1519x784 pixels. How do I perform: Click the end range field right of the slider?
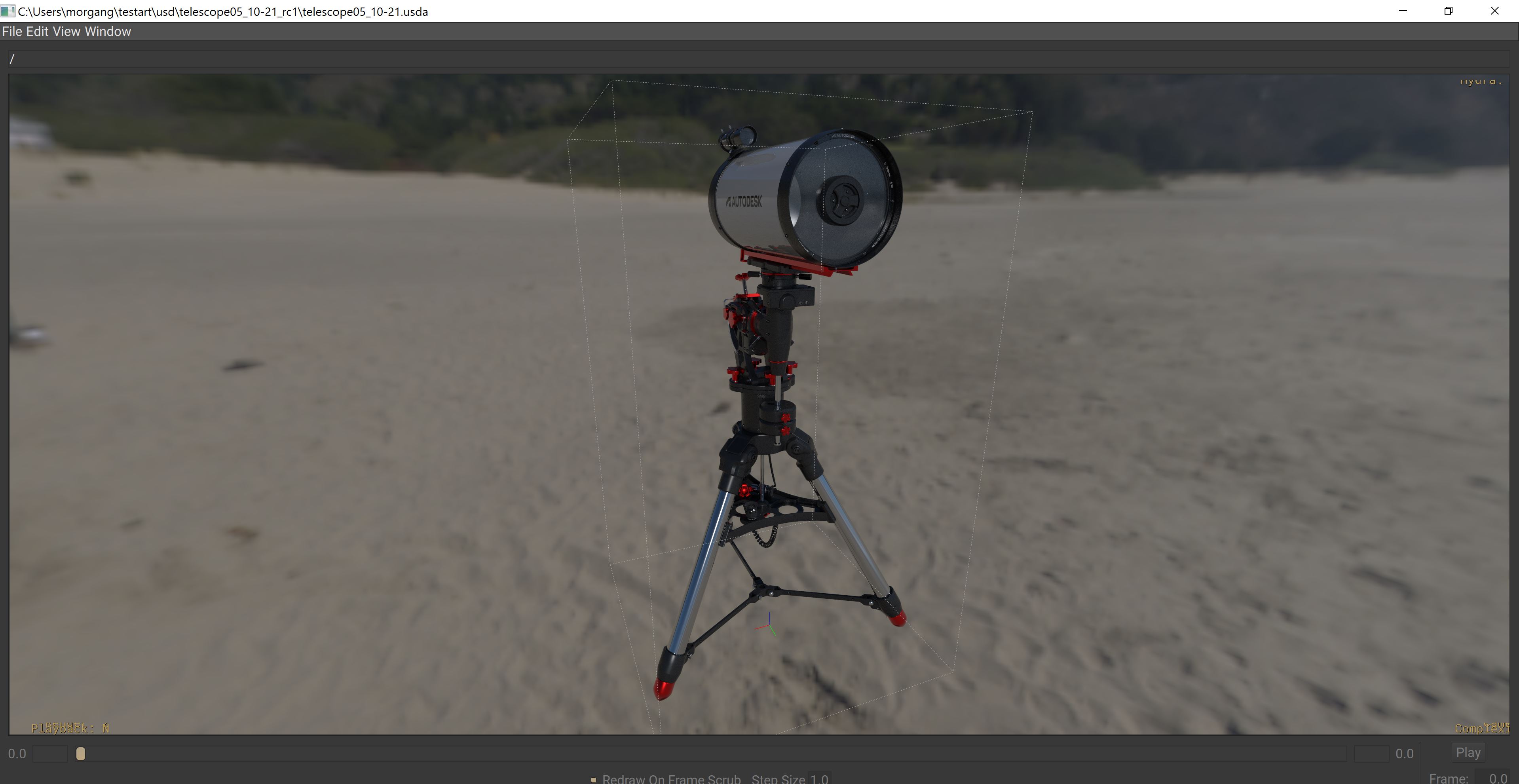[1371, 754]
